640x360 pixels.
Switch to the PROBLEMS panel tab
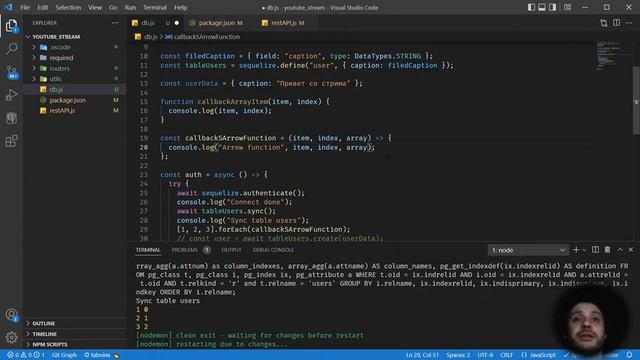pos(191,250)
